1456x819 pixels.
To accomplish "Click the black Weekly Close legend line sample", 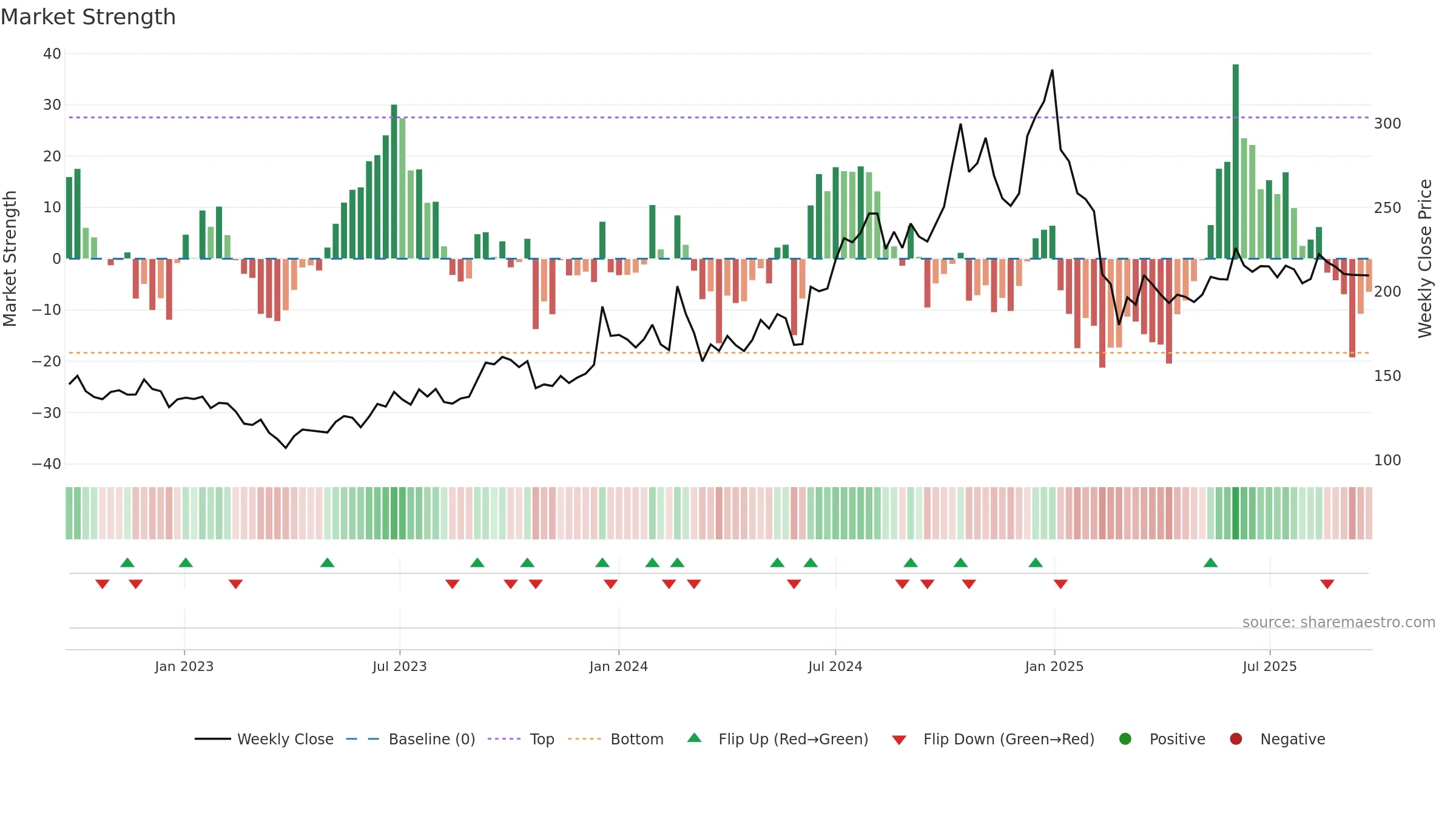I will (x=213, y=739).
